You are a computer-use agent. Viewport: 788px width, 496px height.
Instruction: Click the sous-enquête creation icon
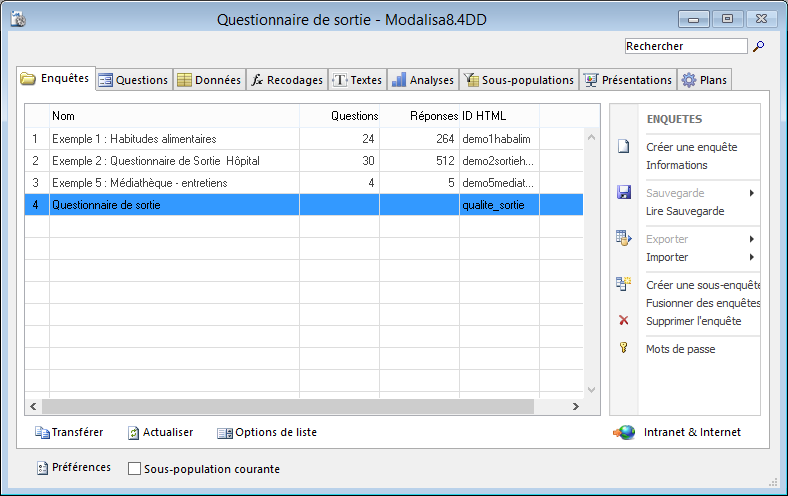624,284
